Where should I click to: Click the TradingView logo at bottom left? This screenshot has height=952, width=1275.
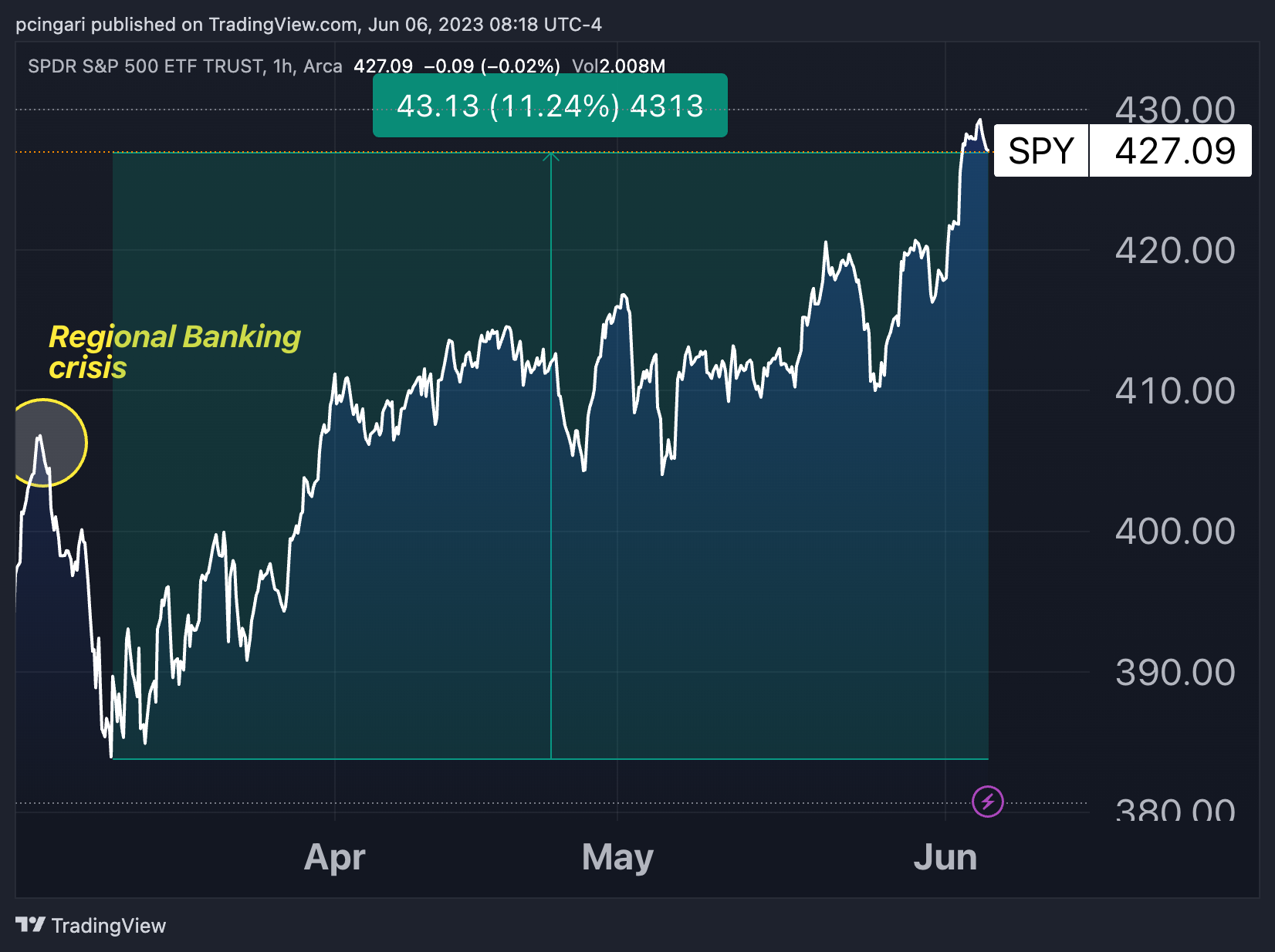coord(91,925)
